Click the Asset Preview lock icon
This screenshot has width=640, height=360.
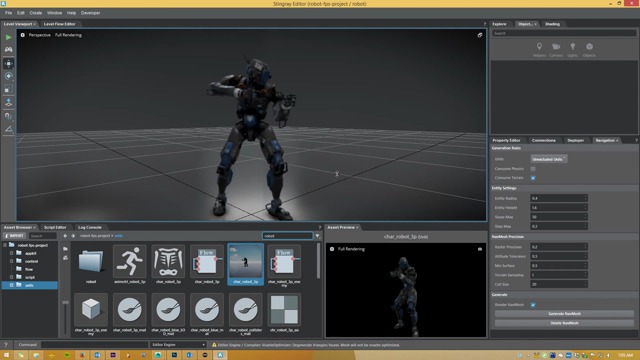click(480, 249)
